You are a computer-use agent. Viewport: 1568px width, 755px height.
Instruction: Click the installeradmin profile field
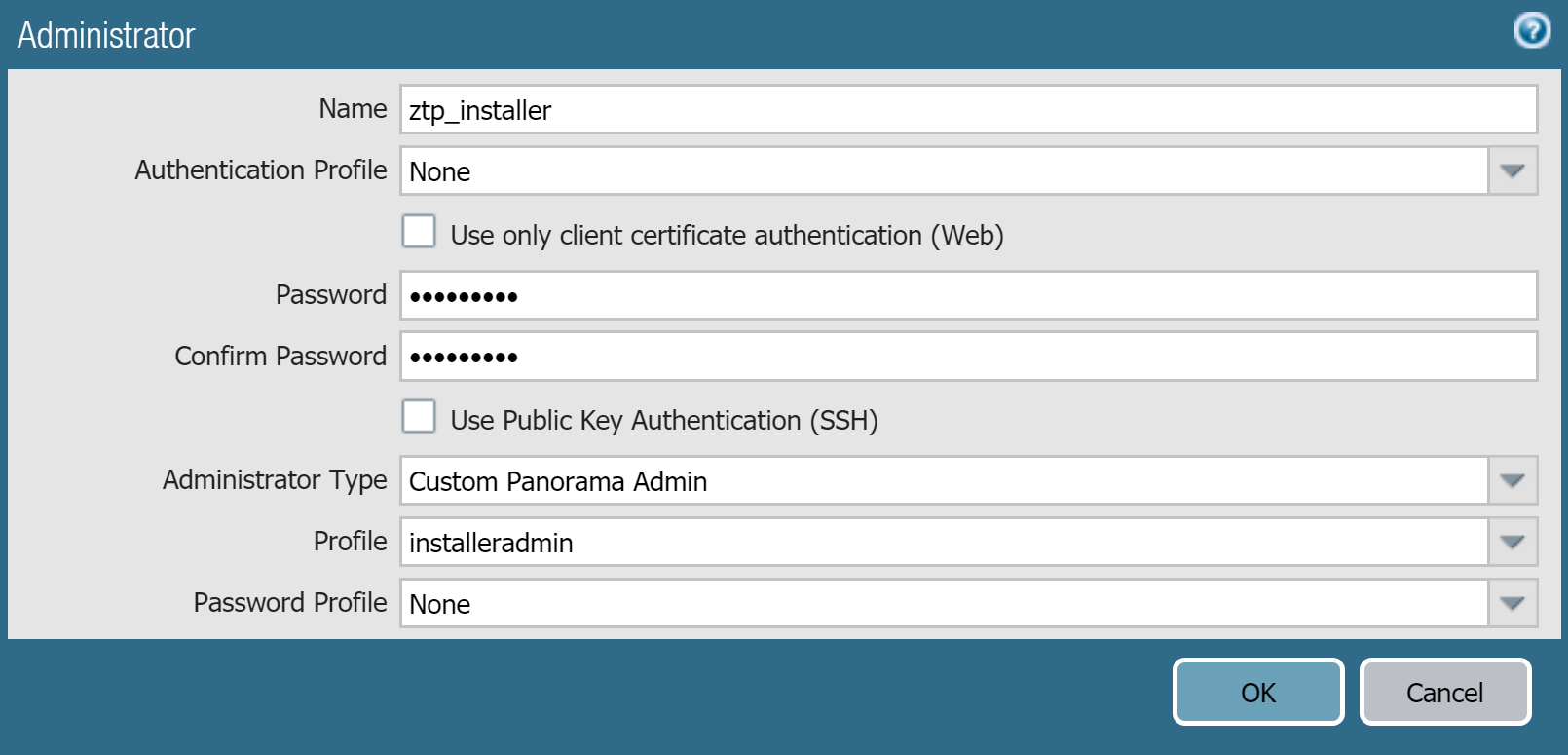point(944,543)
